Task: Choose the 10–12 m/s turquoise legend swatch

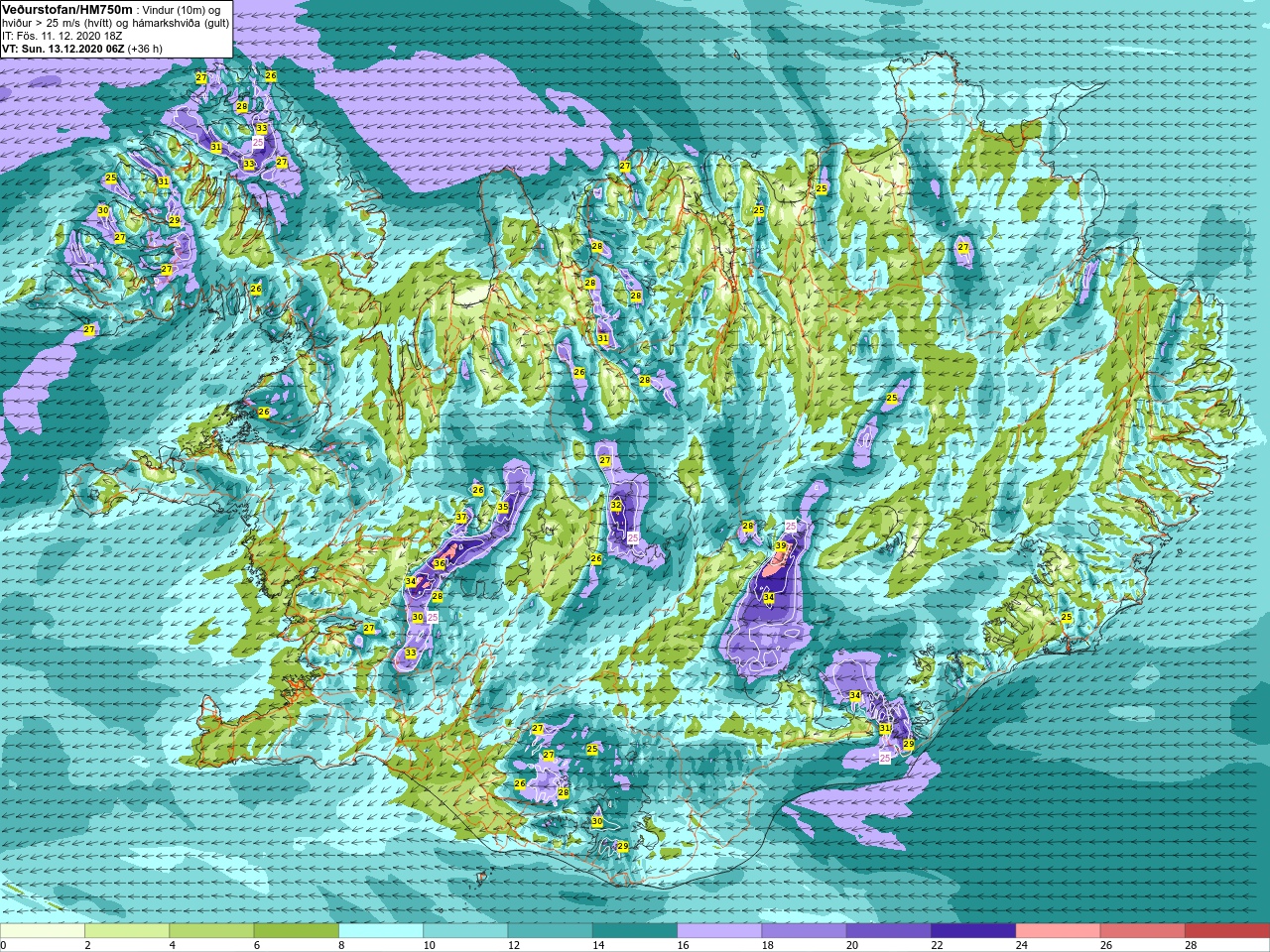Action: tap(465, 931)
